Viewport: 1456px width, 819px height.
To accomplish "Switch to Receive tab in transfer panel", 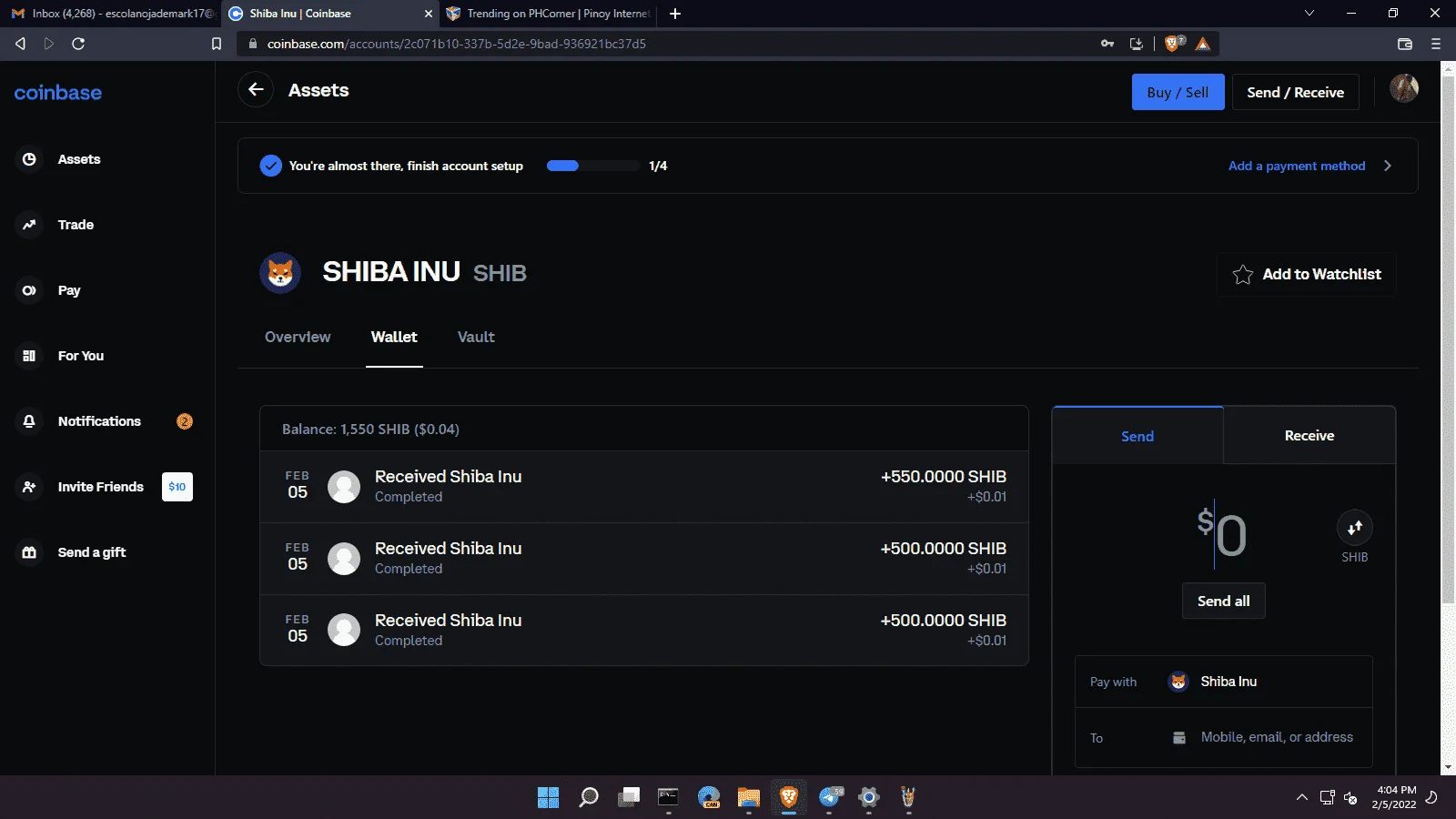I will pyautogui.click(x=1309, y=436).
